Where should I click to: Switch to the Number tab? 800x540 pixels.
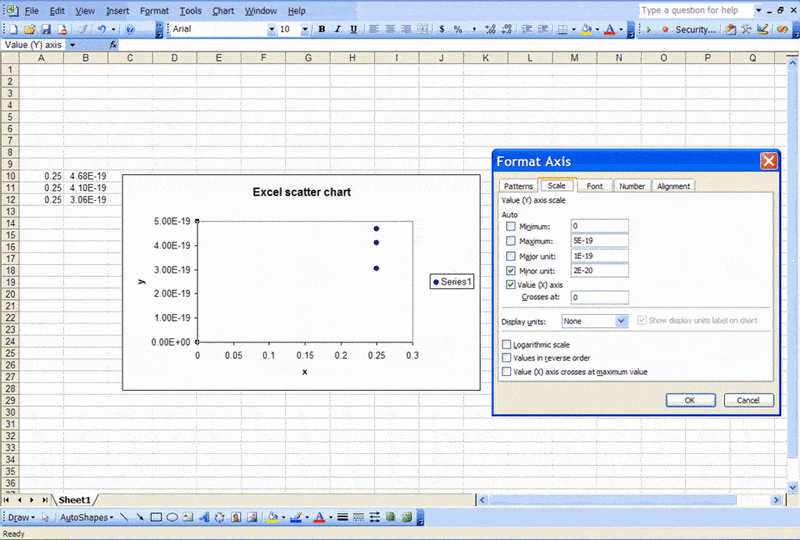(631, 186)
